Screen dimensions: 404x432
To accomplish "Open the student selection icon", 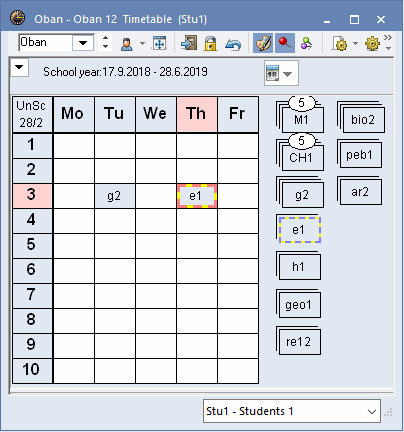I will click(127, 43).
